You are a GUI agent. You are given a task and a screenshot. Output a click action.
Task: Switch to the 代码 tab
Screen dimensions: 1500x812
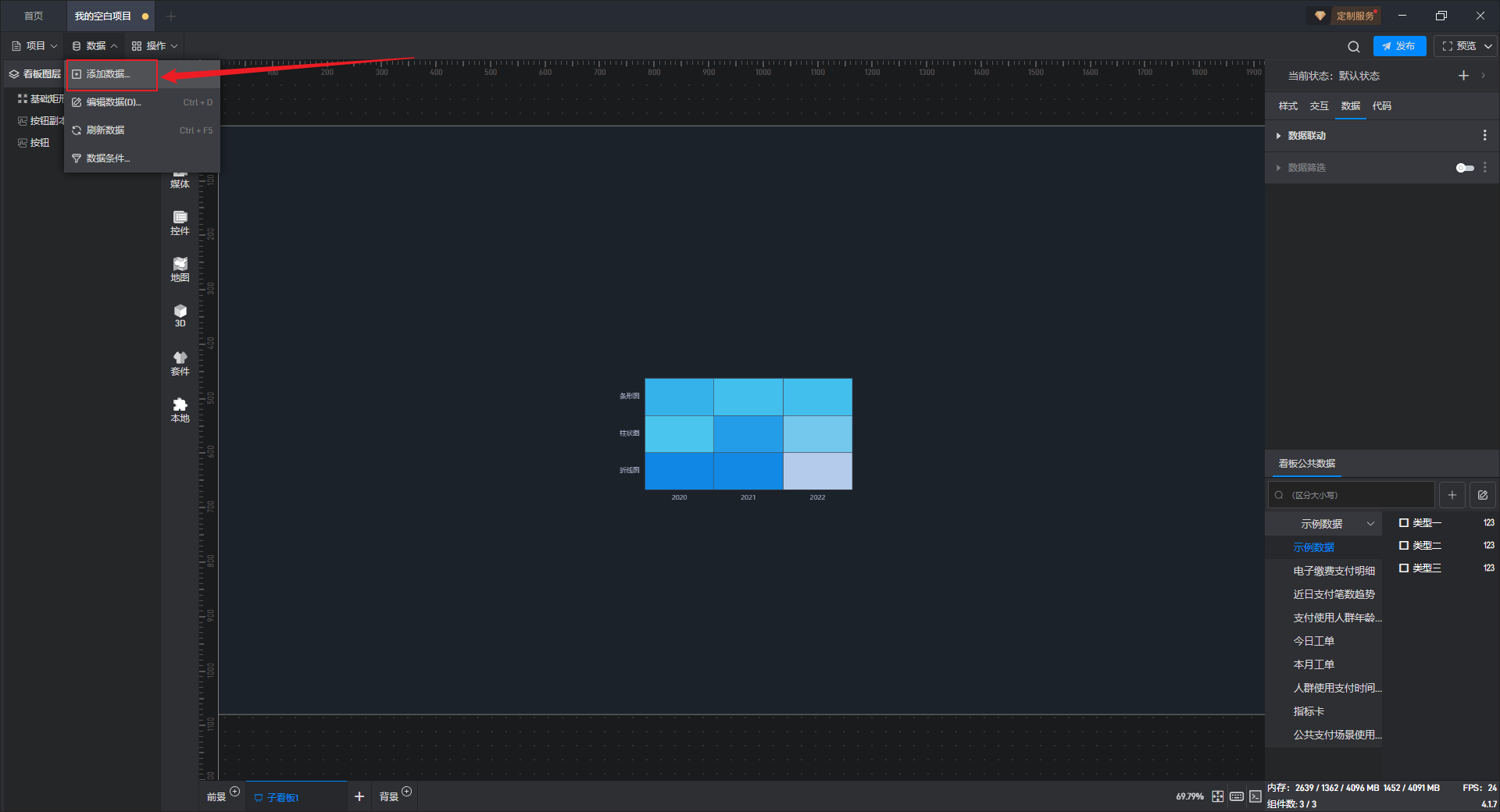1382,106
